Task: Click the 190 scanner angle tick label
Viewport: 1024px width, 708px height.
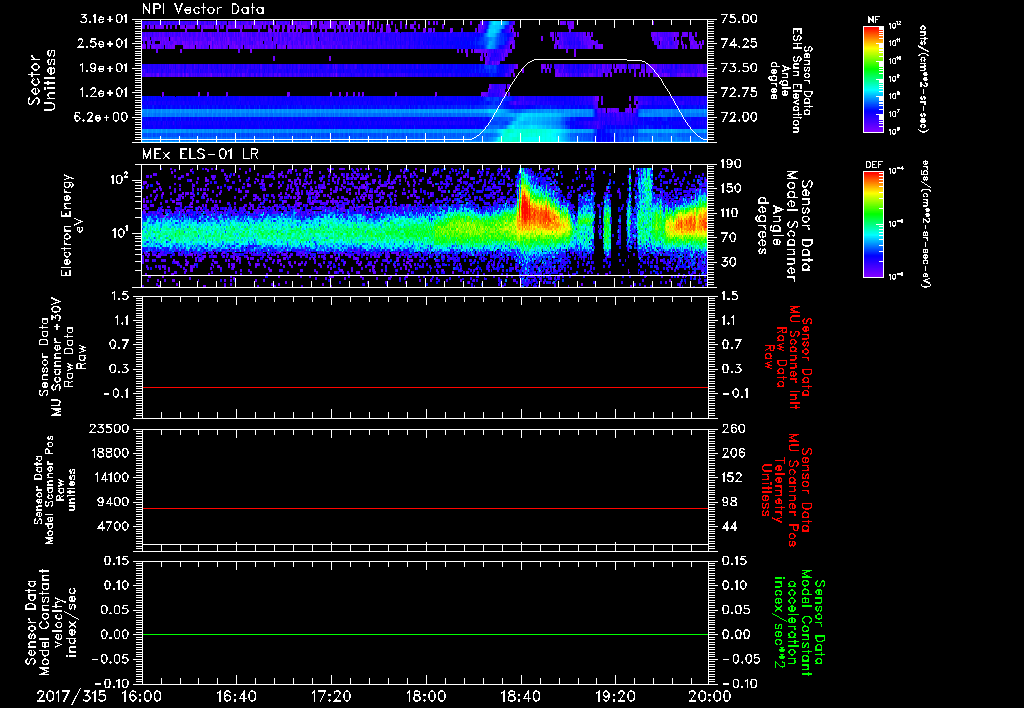Action: pyautogui.click(x=731, y=164)
